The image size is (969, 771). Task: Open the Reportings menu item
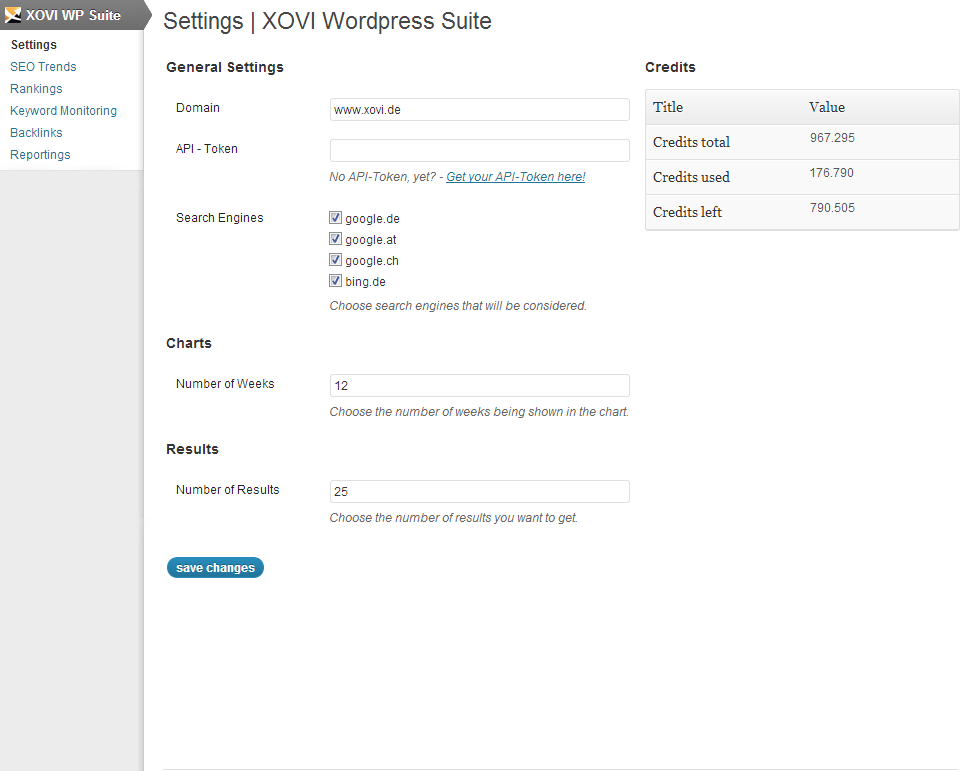(x=40, y=154)
